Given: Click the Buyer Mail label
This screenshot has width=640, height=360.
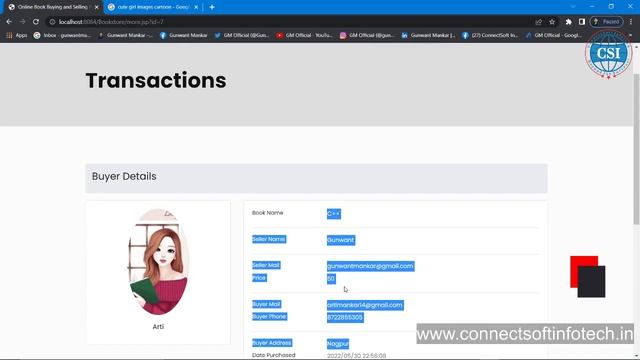Looking at the screenshot, I should (266, 304).
